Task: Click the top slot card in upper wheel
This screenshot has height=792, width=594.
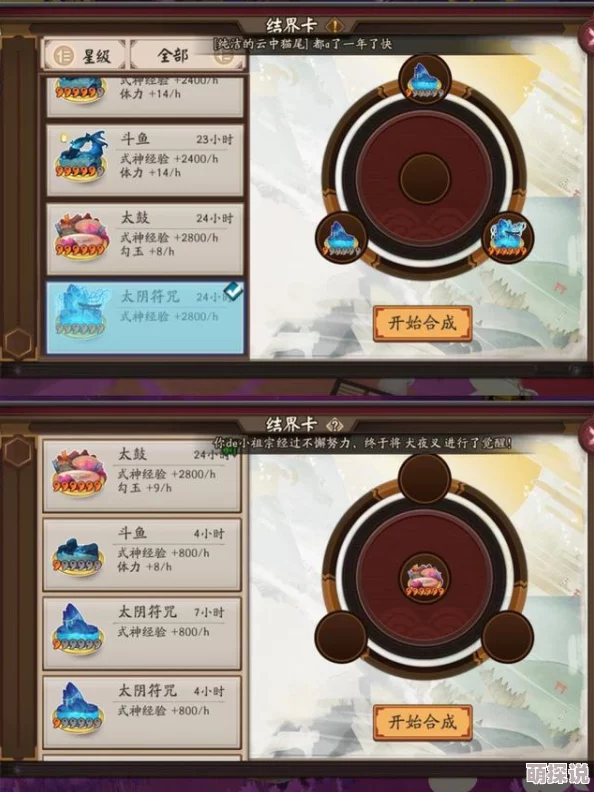Action: click(424, 79)
